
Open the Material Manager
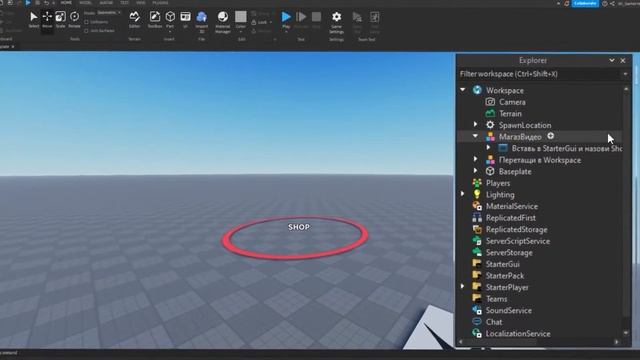click(x=223, y=21)
